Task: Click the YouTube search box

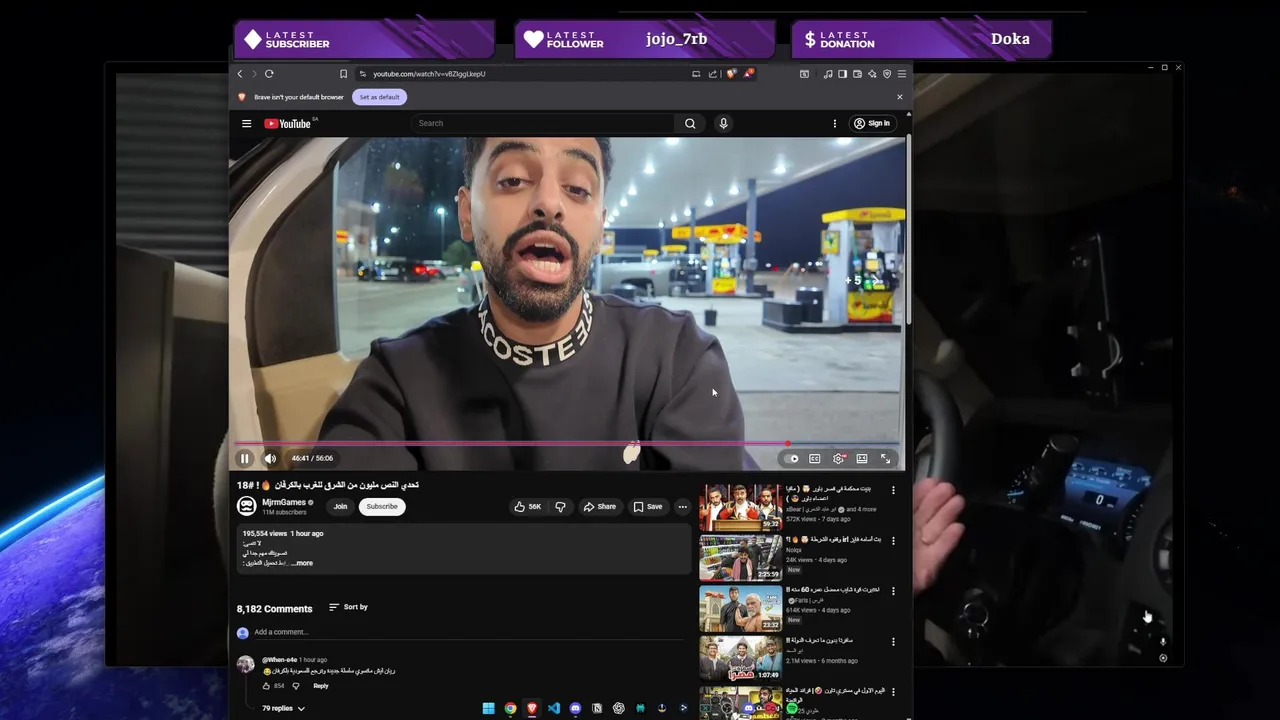Action: pyautogui.click(x=545, y=124)
